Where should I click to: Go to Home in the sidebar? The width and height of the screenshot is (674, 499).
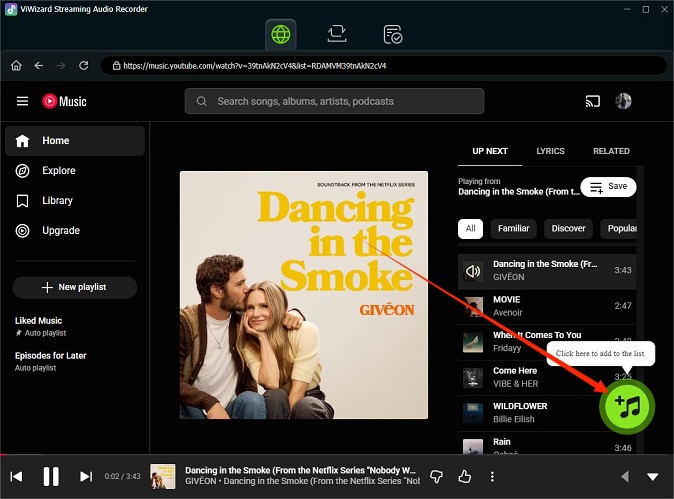click(x=75, y=141)
